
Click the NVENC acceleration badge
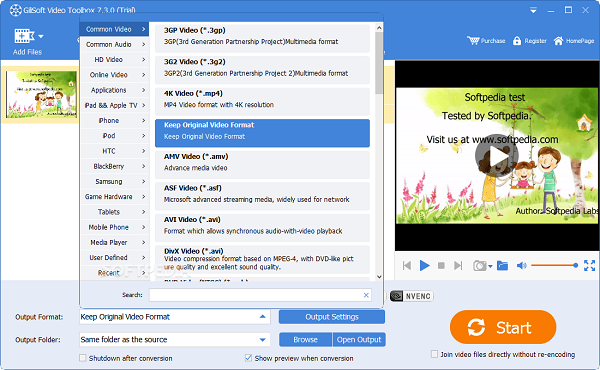[x=412, y=296]
